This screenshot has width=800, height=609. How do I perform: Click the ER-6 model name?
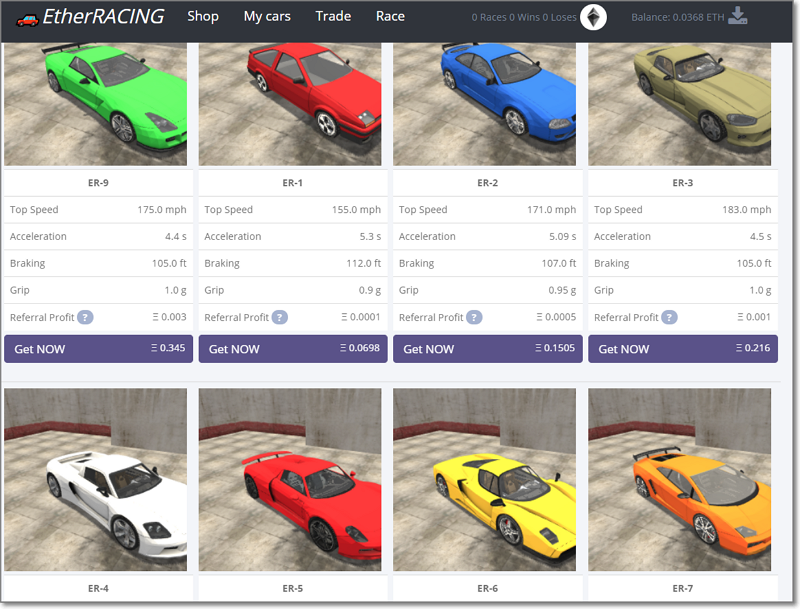click(x=487, y=588)
